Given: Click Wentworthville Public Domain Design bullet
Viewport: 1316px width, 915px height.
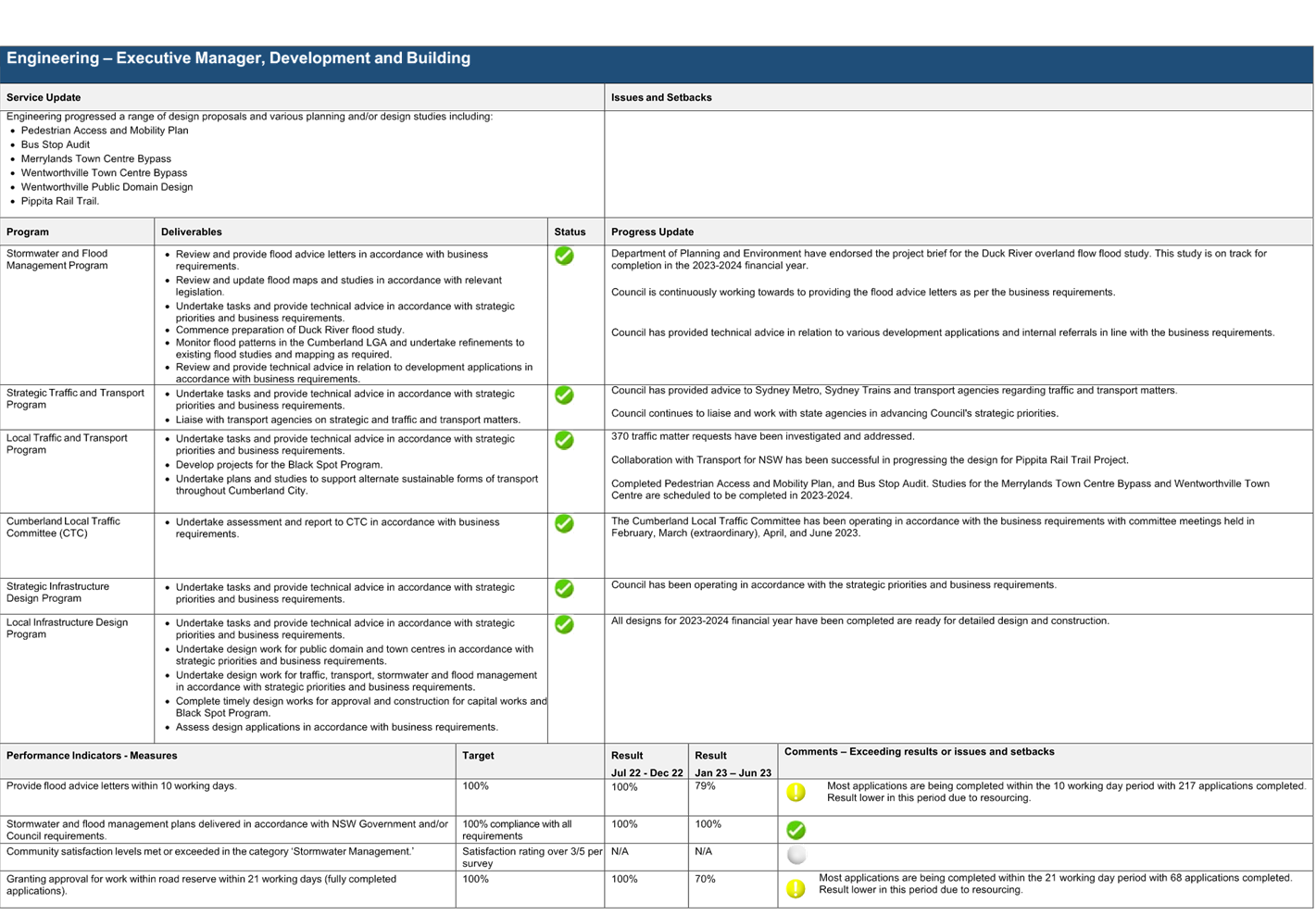Looking at the screenshot, I should pyautogui.click(x=107, y=187).
